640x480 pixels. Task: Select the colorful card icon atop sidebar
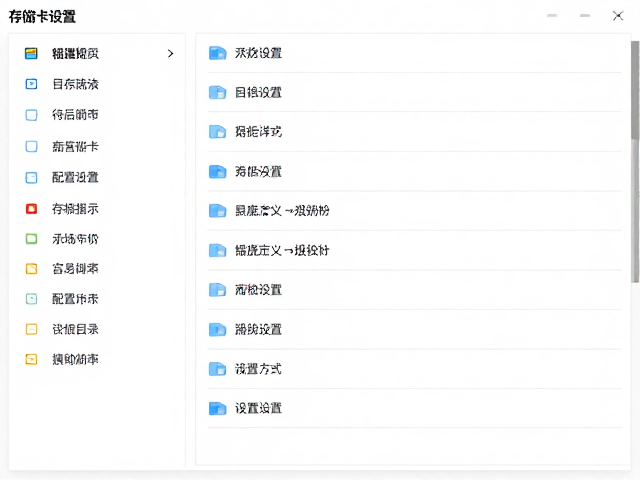click(31, 53)
